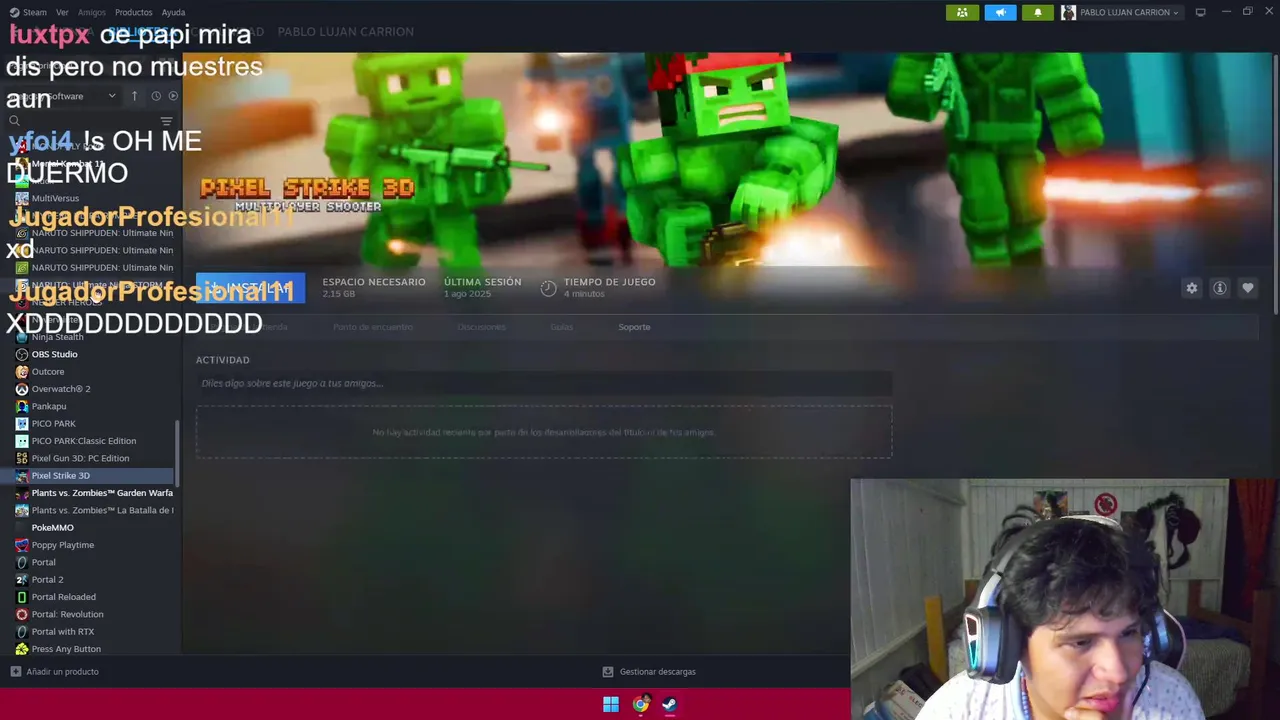
Task: Open the friends icon button in title bar
Action: (962, 12)
